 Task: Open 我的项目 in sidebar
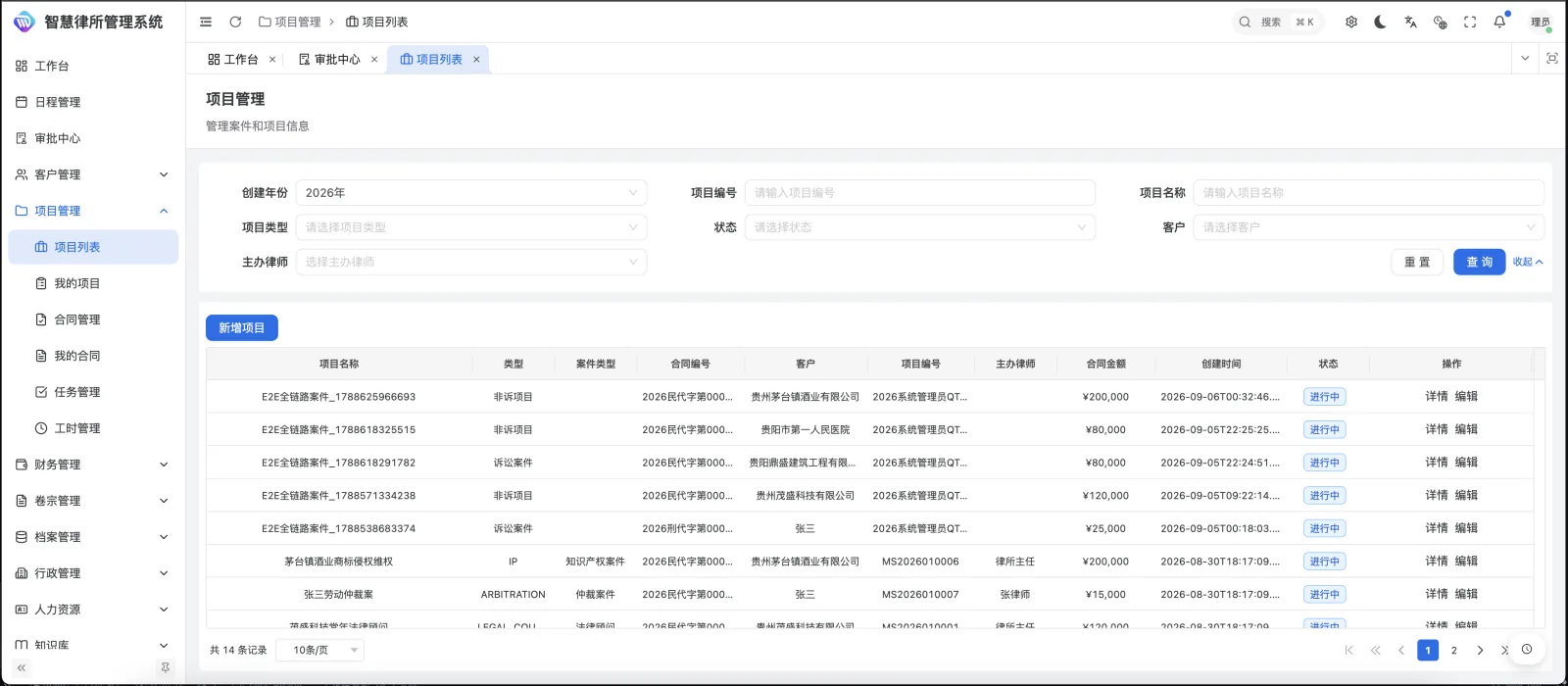(x=93, y=283)
